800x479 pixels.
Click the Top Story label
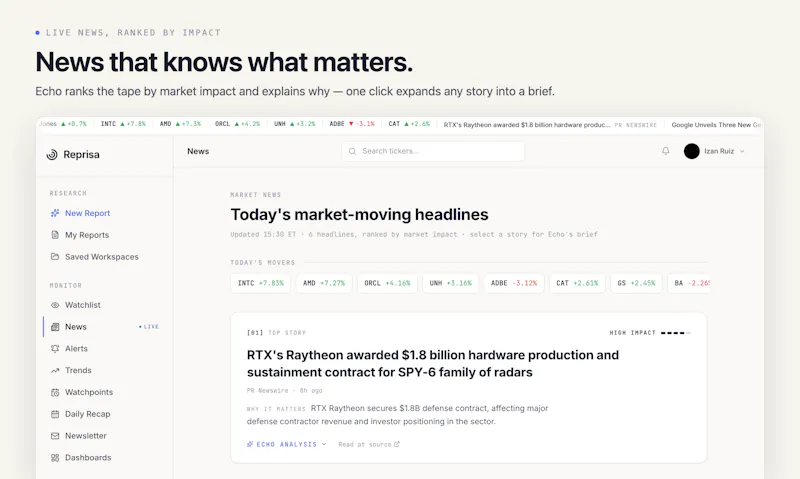tap(287, 333)
